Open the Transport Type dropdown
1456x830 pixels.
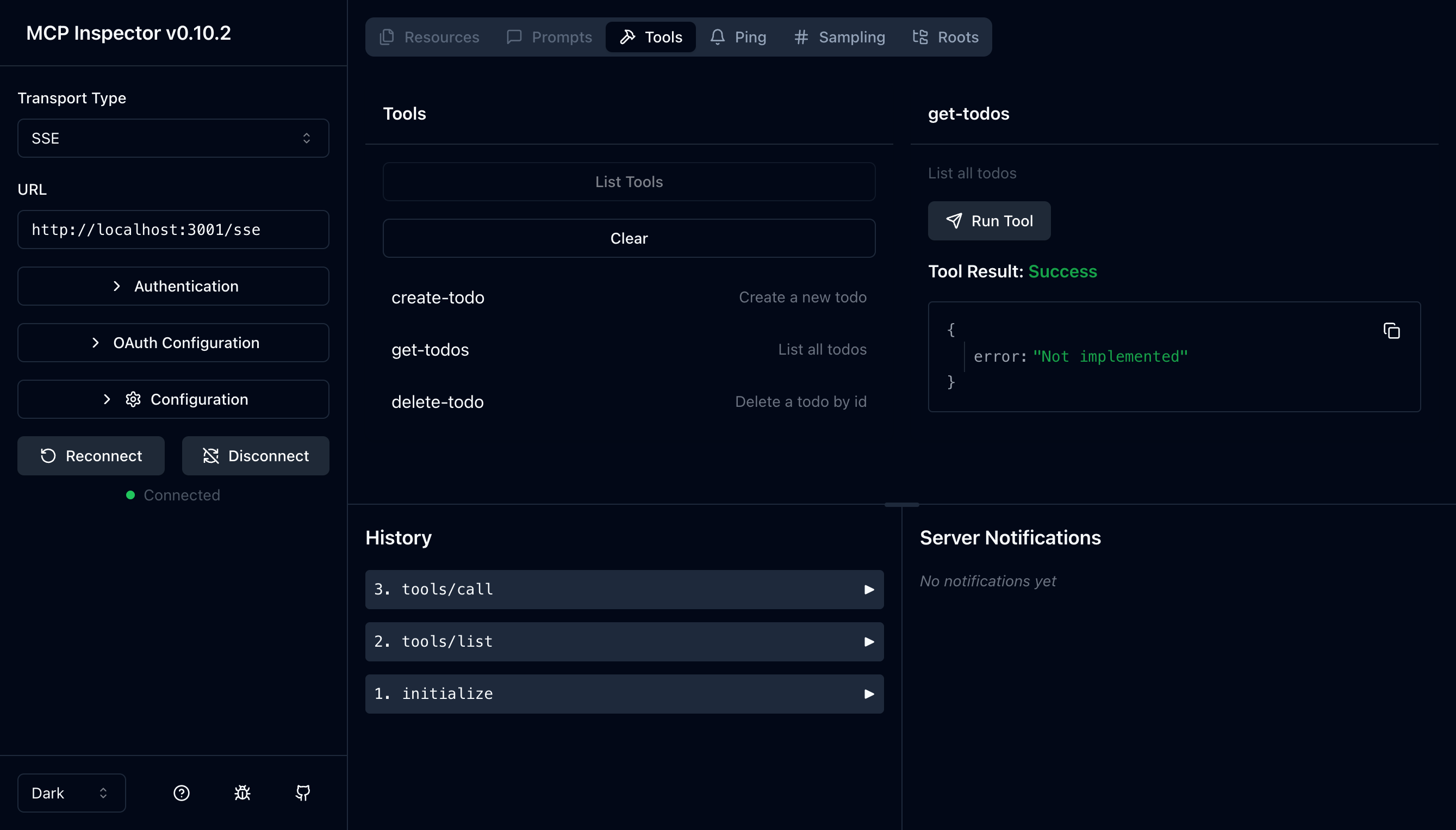pyautogui.click(x=172, y=138)
